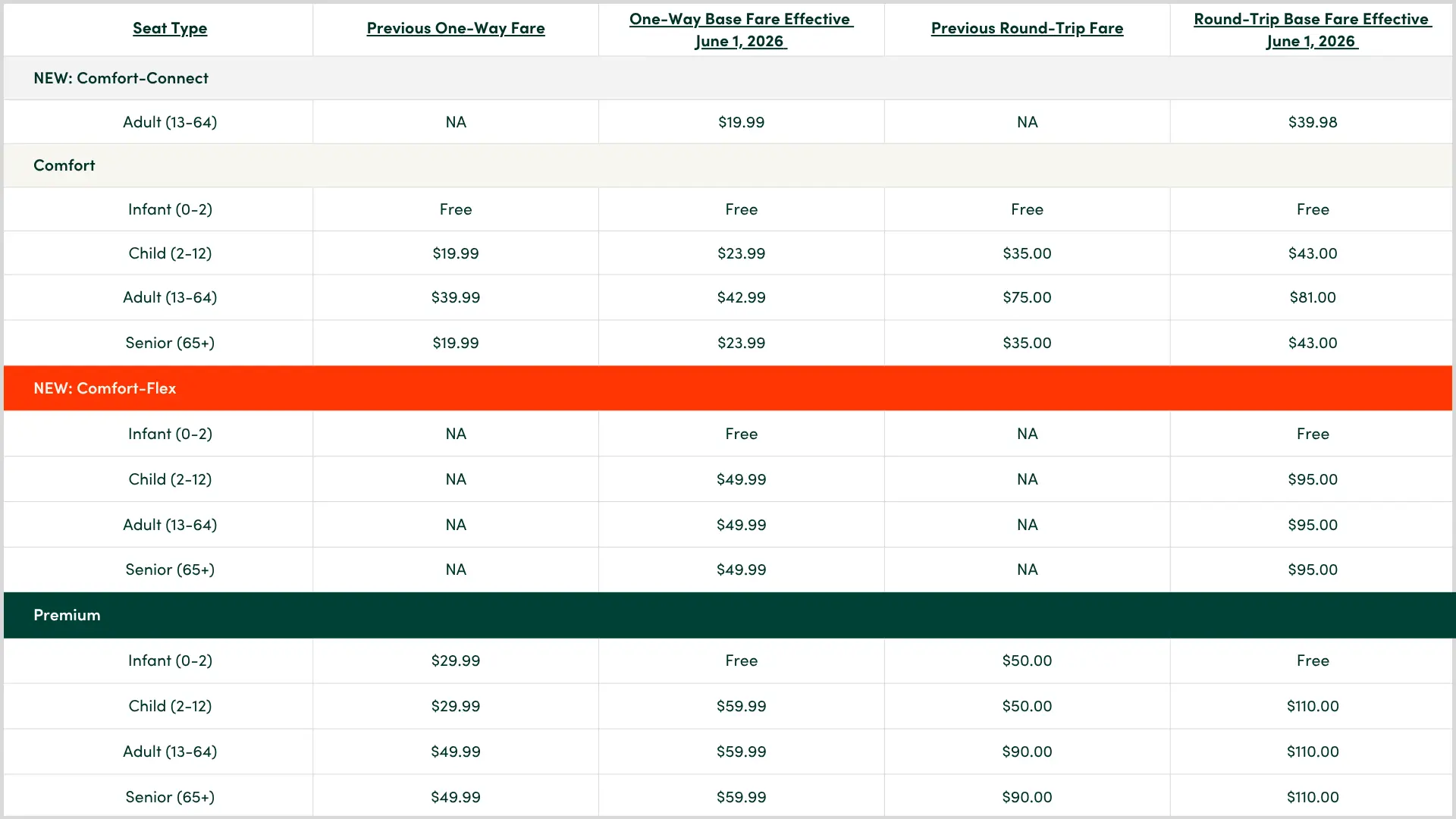
Task: Select the One-Way Base Fare Effective header
Action: tap(741, 30)
